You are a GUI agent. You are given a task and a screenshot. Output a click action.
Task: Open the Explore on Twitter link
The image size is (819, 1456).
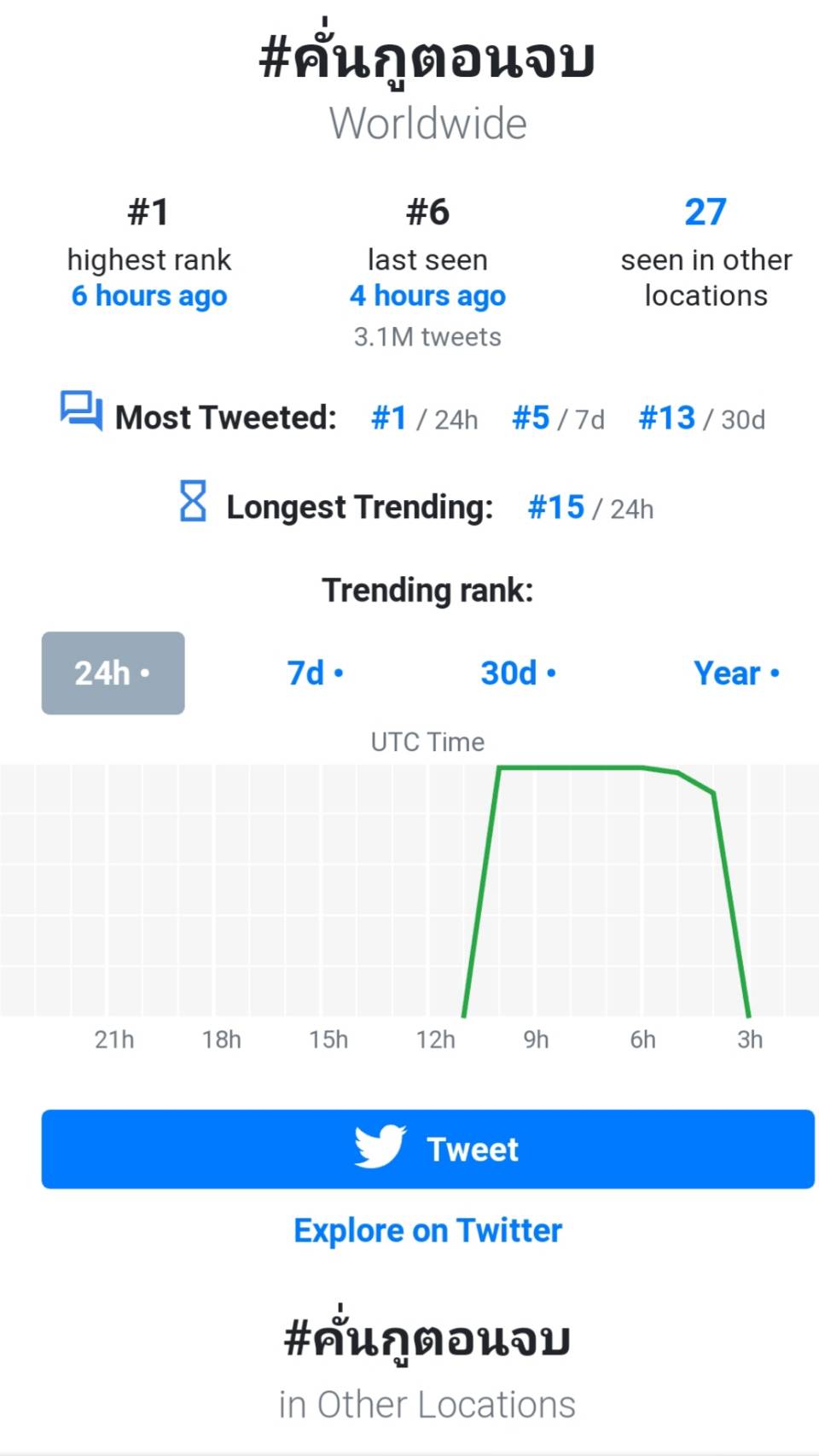(x=427, y=1231)
